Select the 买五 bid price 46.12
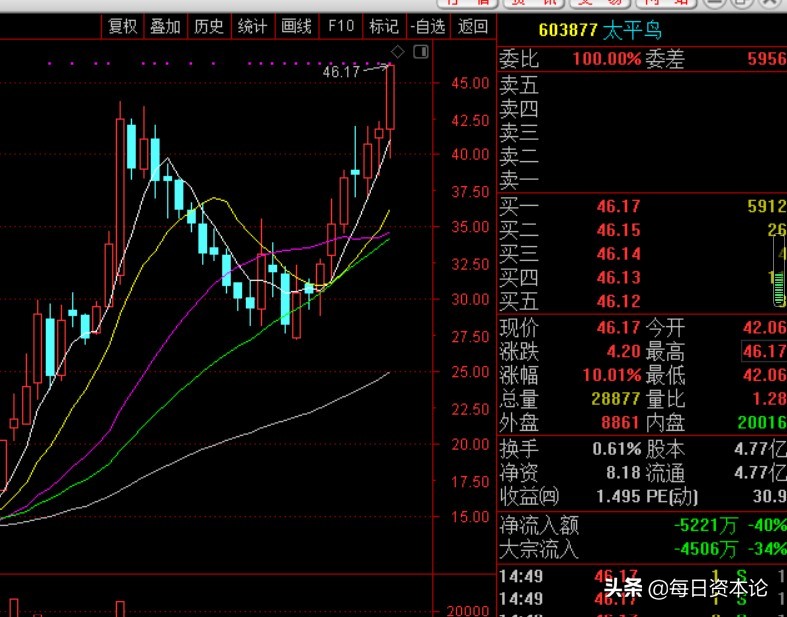Screen dimensions: 787x617 [618, 301]
